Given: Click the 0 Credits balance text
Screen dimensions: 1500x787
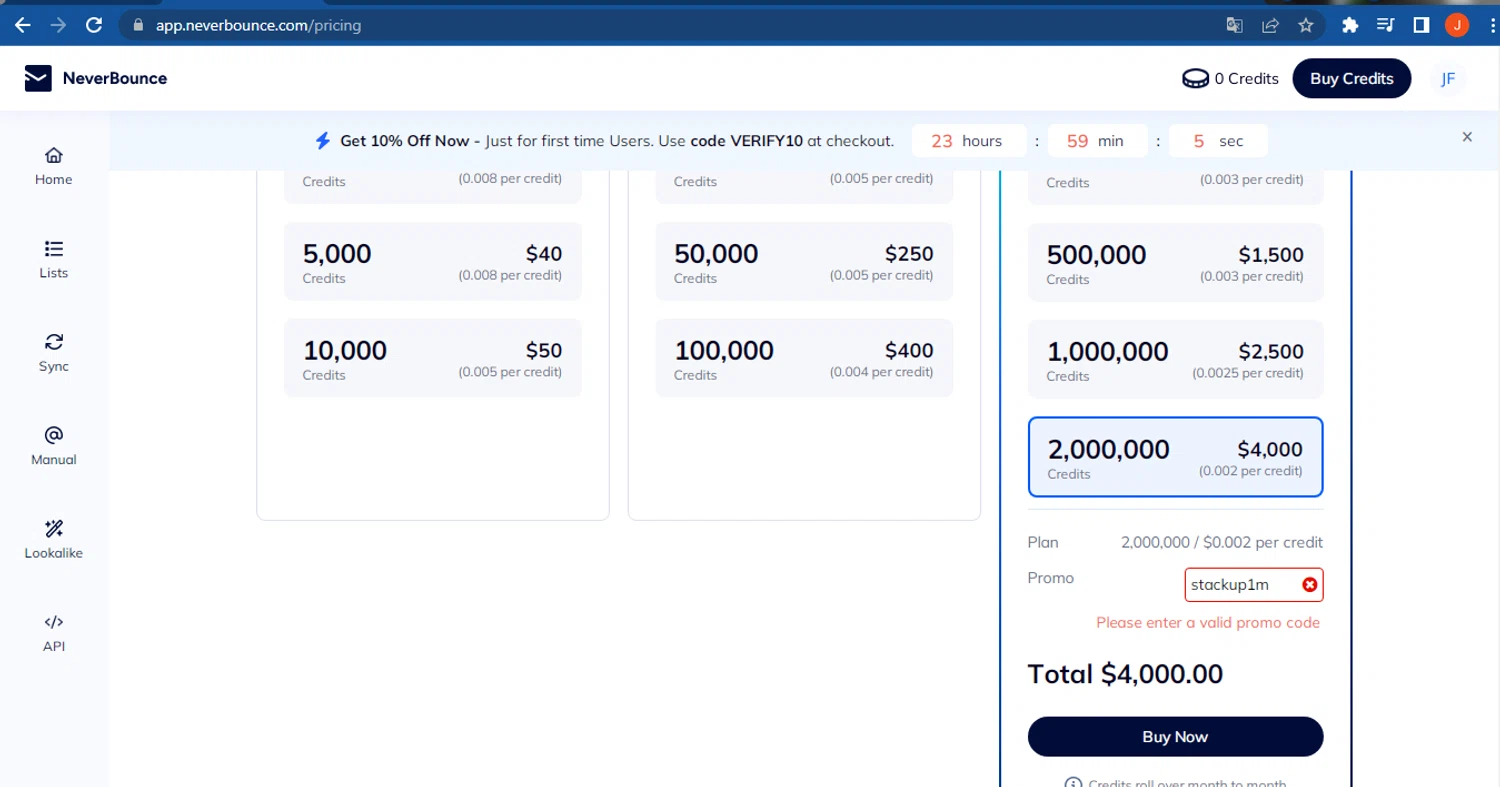Looking at the screenshot, I should (x=1246, y=79).
